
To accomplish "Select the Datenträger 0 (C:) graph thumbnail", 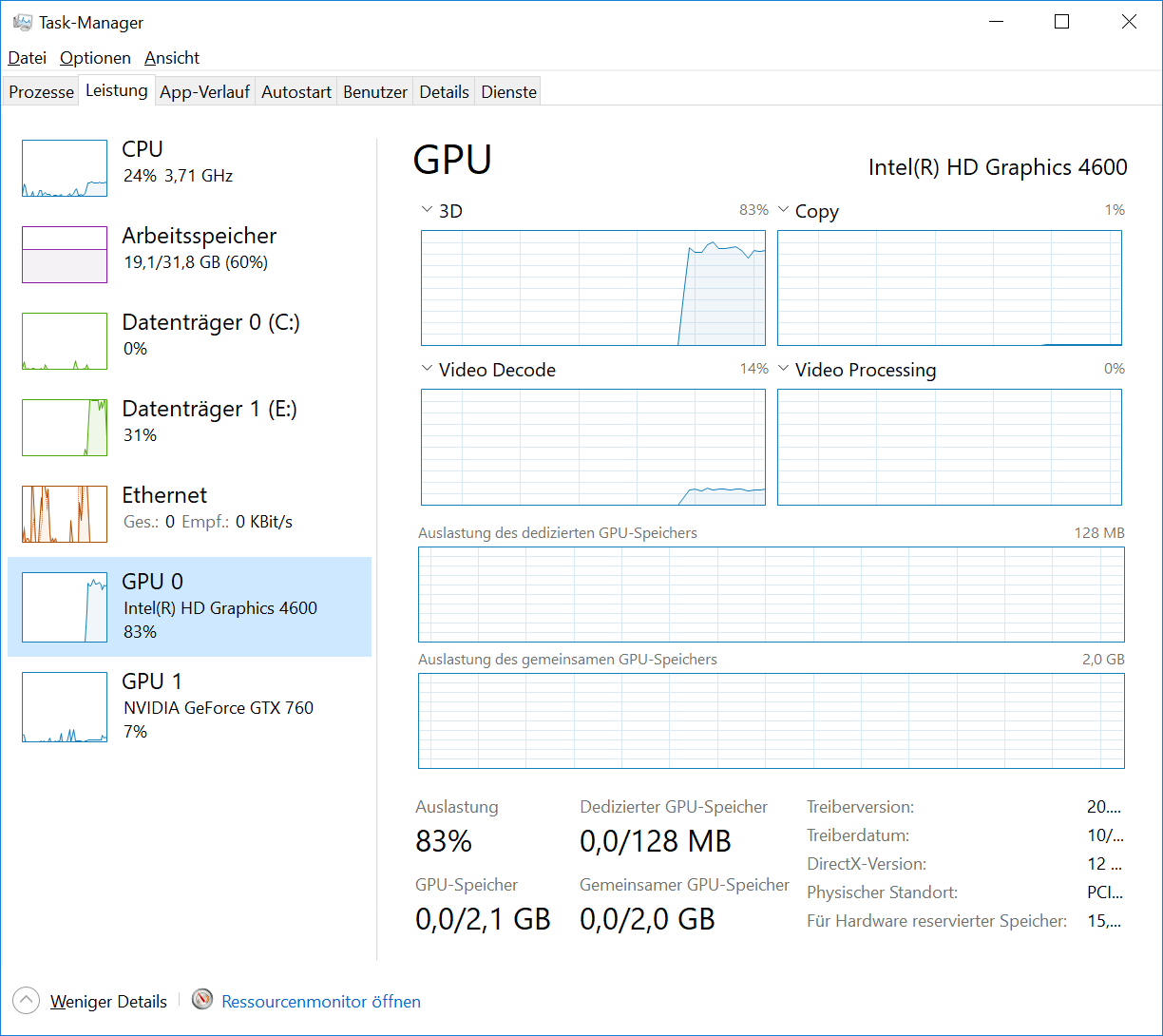I will tap(65, 341).
